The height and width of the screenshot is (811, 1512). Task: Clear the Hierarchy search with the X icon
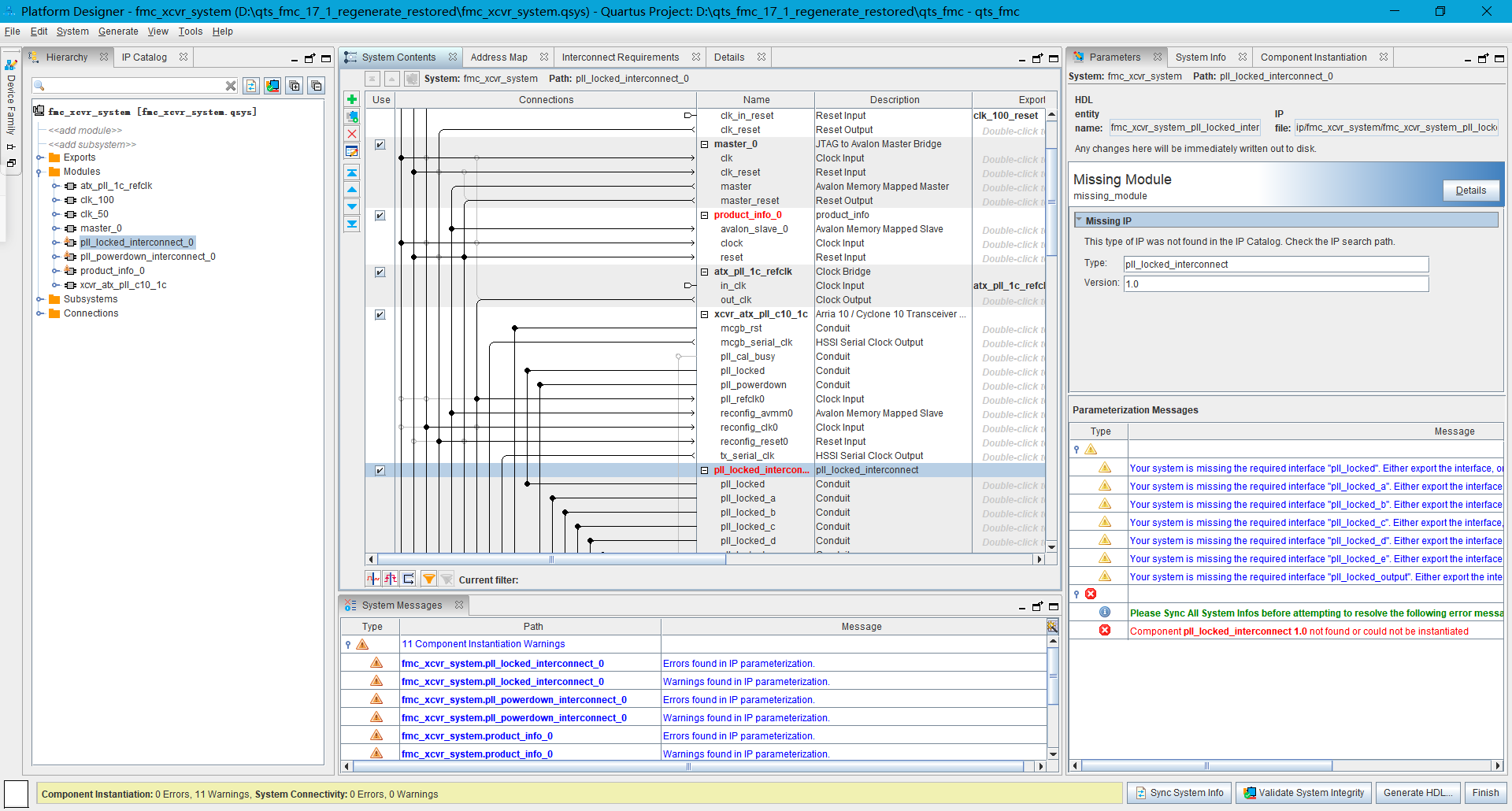click(x=231, y=86)
